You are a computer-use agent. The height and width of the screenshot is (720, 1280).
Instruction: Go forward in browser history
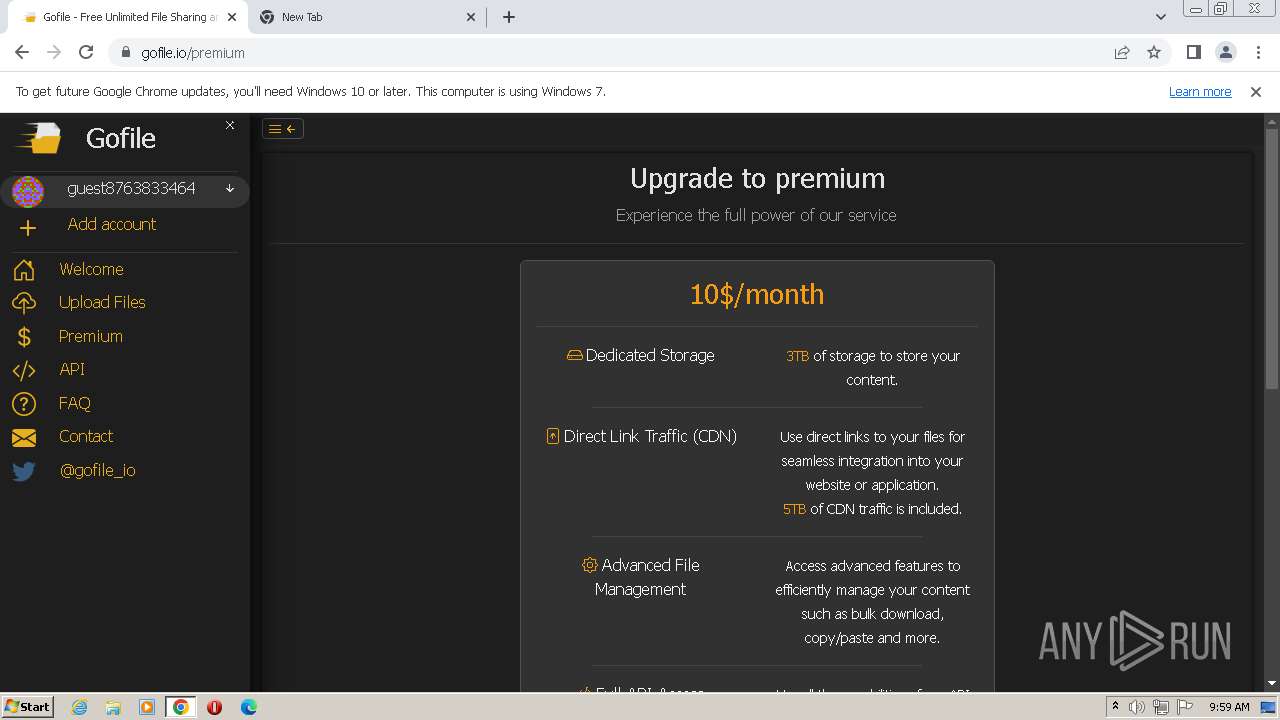tap(54, 52)
